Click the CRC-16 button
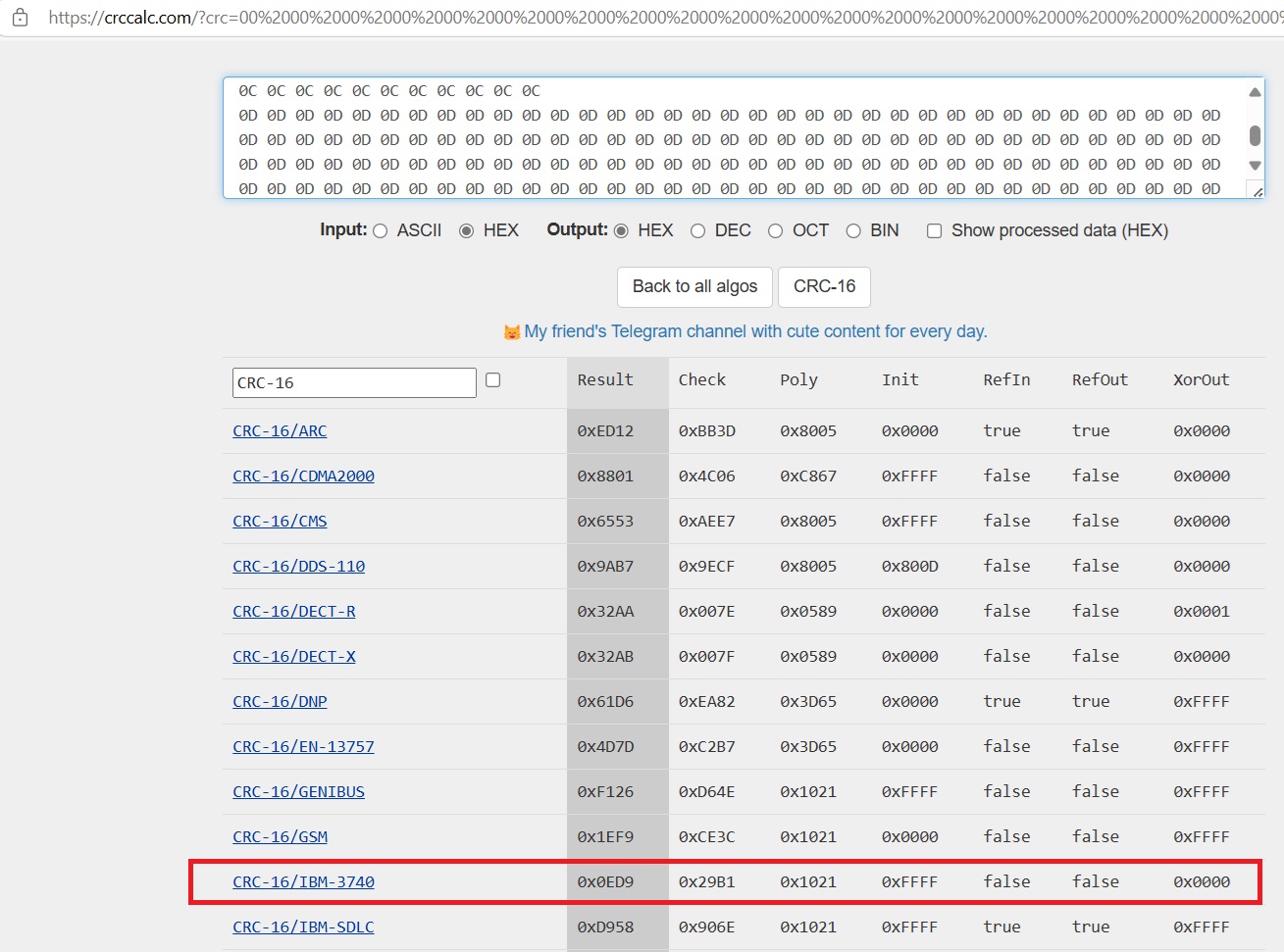Screen dimensions: 1284x952 [x=824, y=286]
